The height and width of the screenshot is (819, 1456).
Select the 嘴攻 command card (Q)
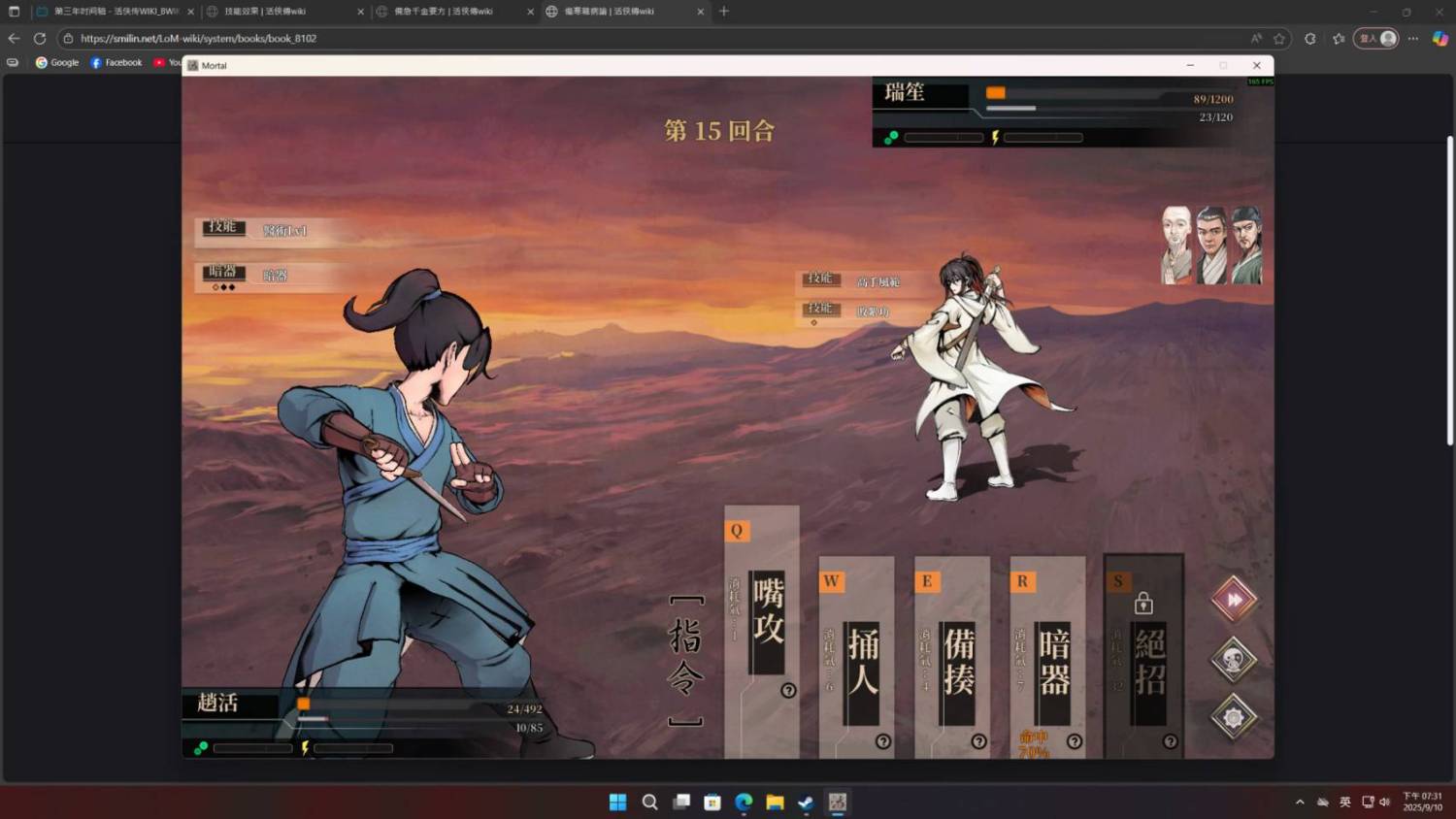(762, 631)
